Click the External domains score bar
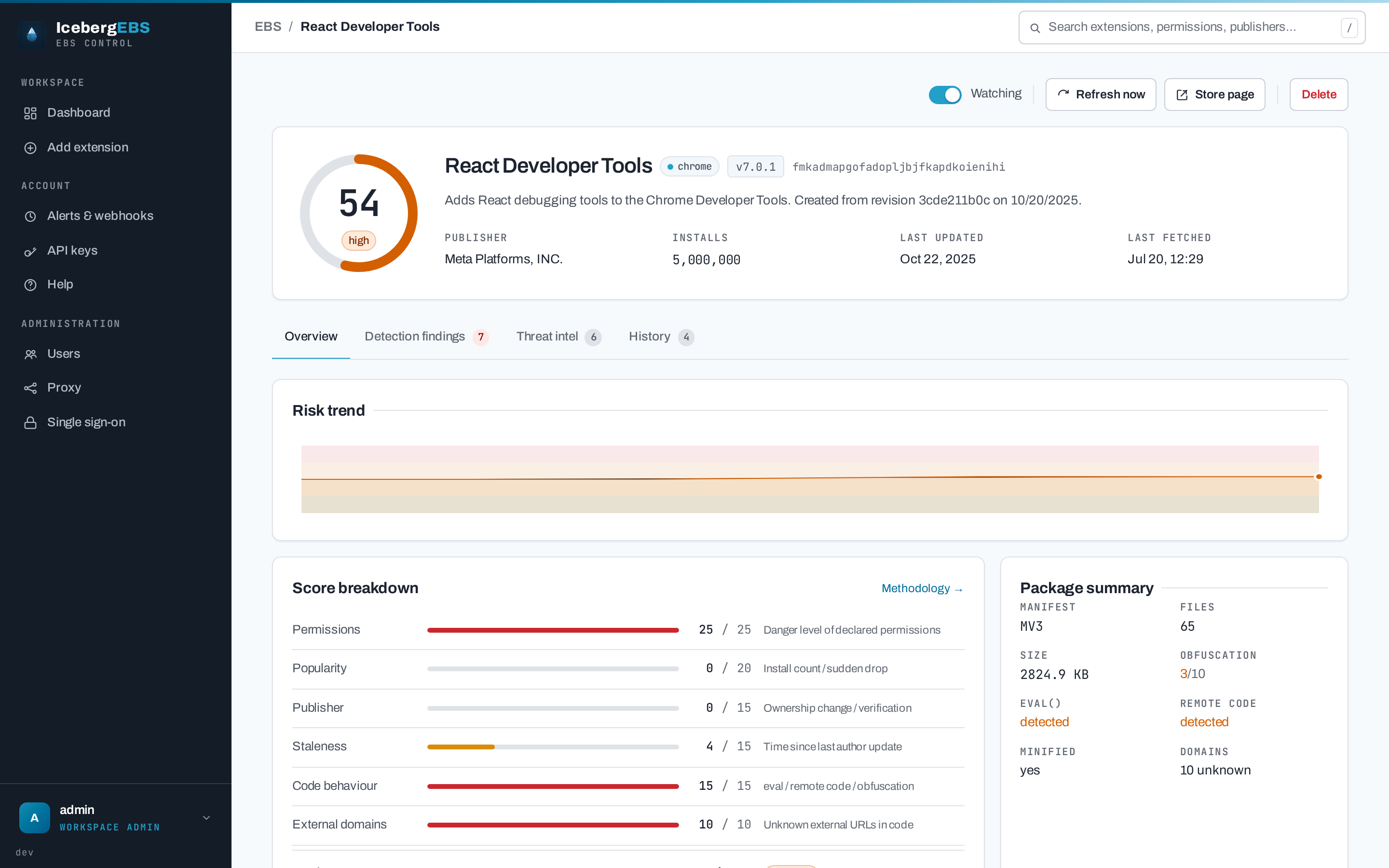 (x=553, y=825)
